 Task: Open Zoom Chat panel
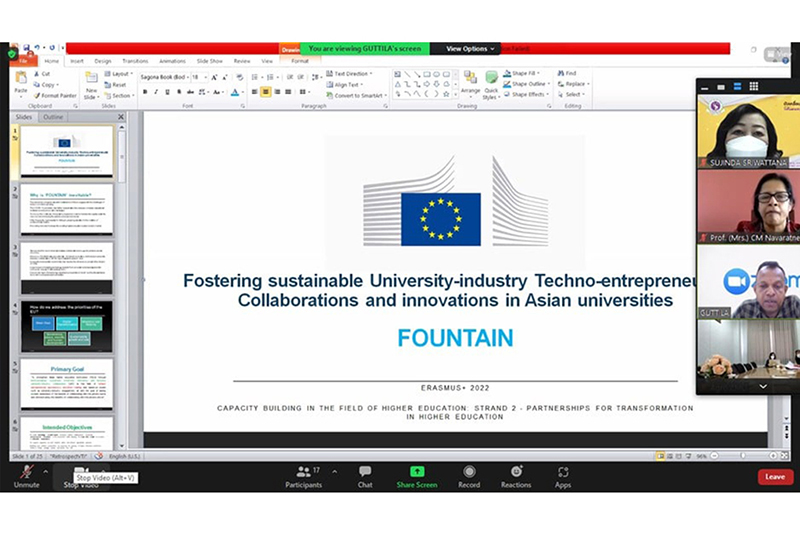point(365,477)
